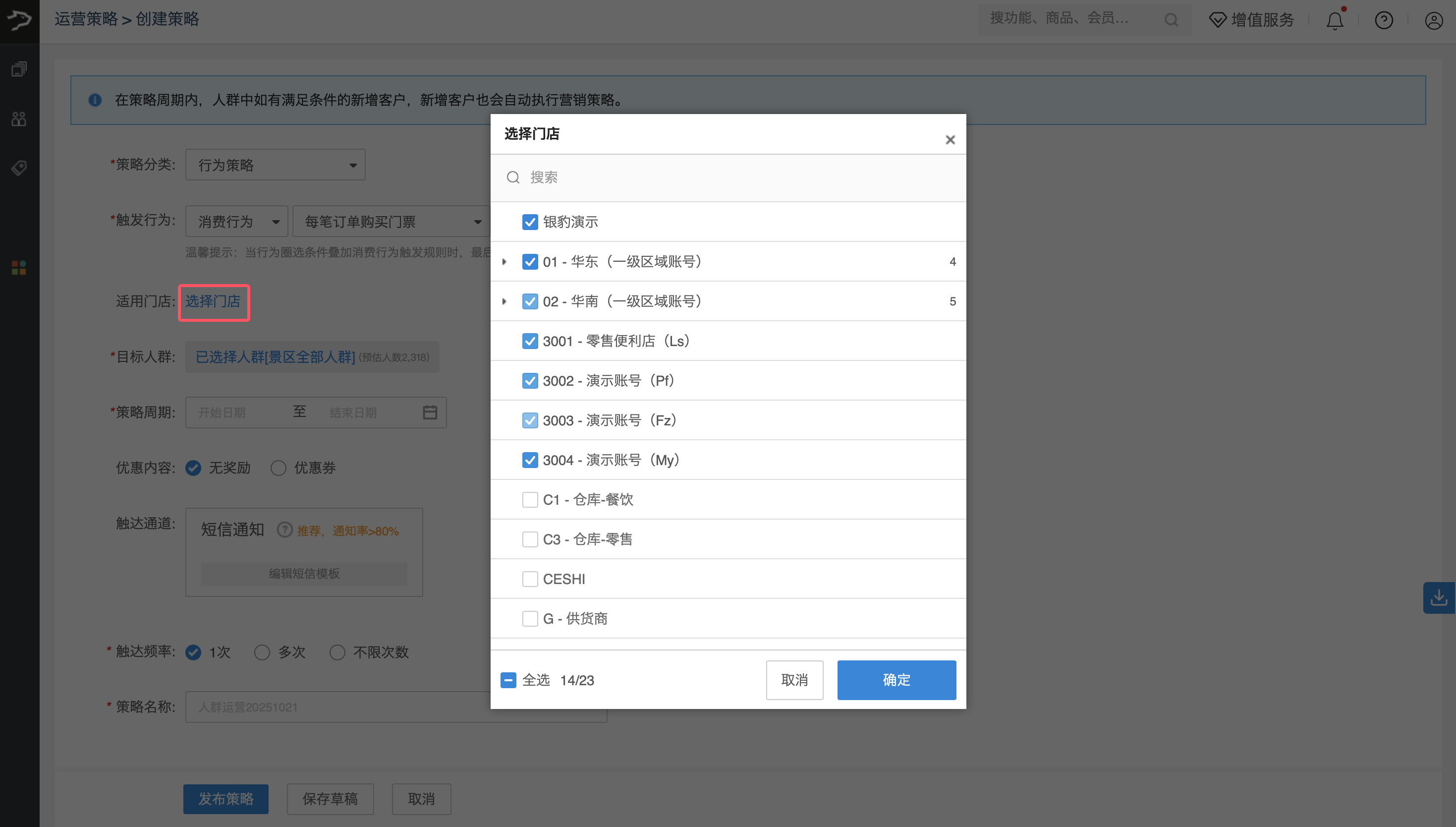Open the help question mark icon
The image size is (1456, 827).
[1383, 21]
